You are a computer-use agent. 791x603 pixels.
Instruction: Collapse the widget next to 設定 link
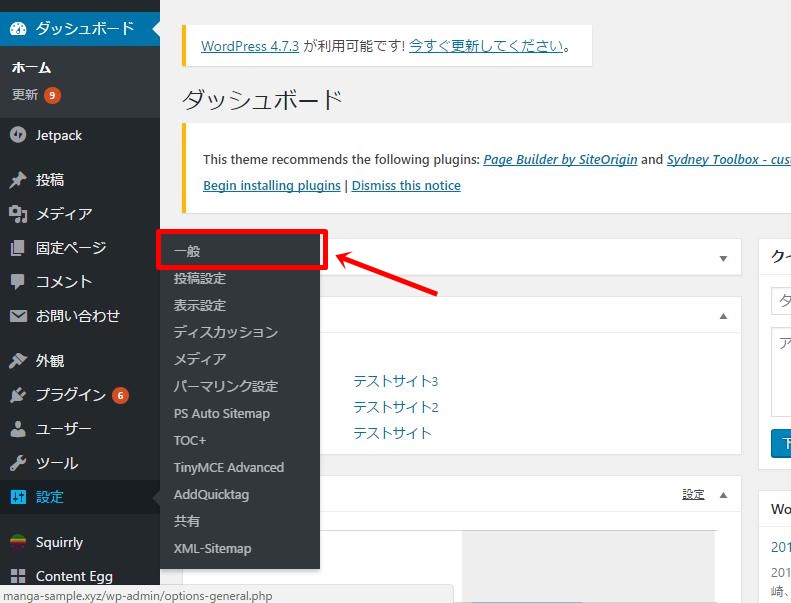723,495
